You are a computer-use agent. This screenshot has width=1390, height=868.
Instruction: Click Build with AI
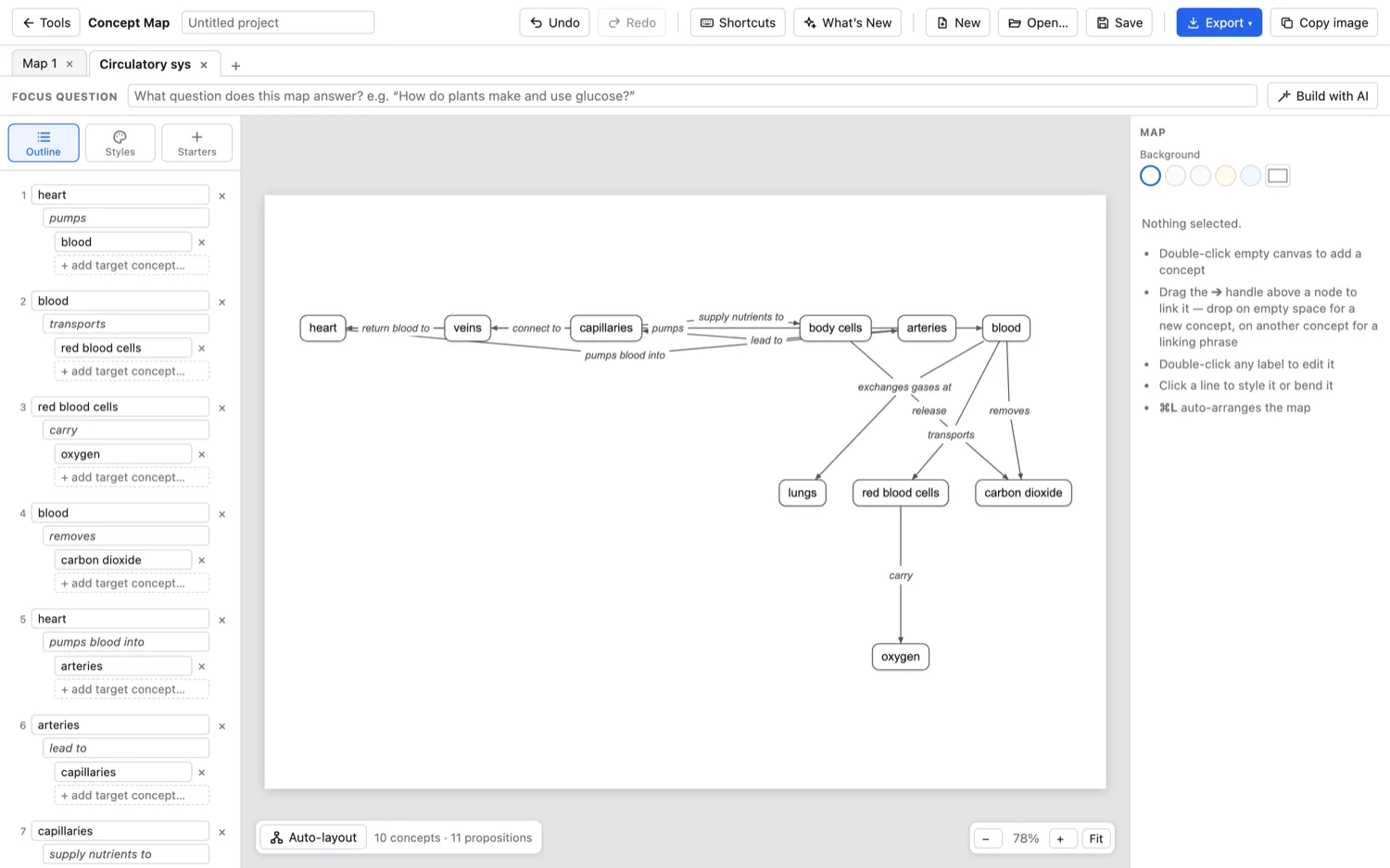coord(1322,95)
